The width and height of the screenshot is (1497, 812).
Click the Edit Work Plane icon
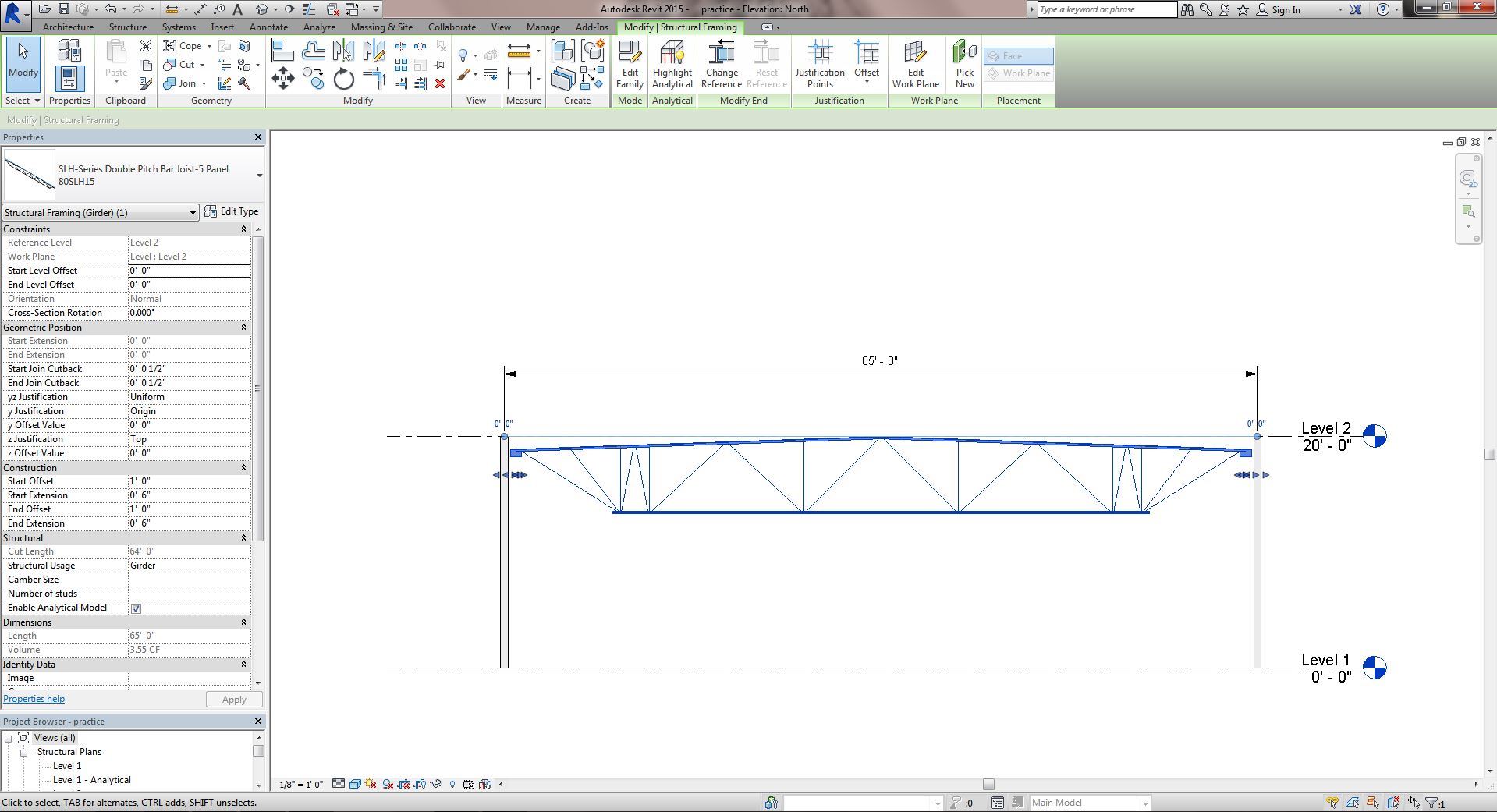pyautogui.click(x=915, y=63)
